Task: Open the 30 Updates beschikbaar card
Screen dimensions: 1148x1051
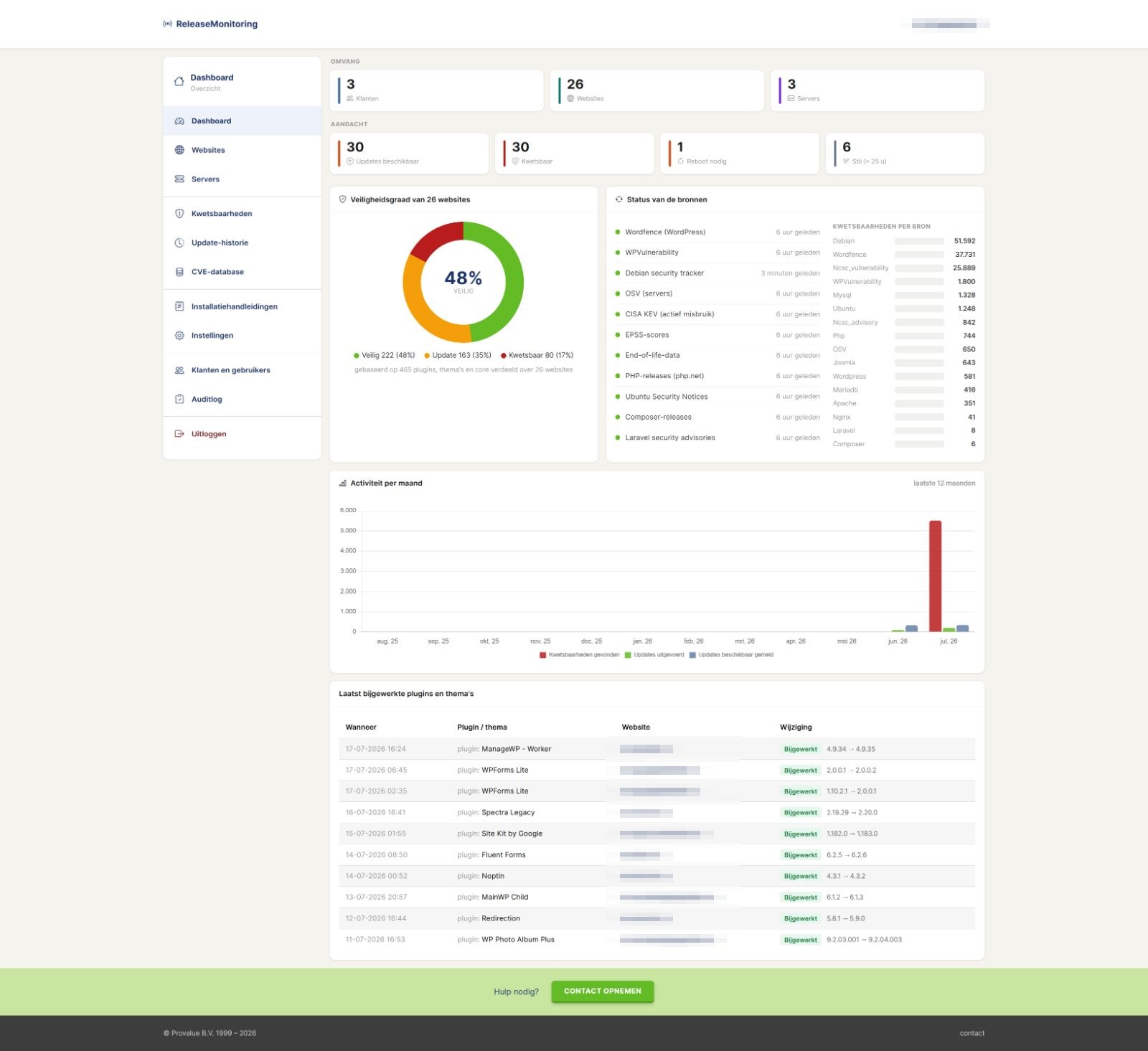Action: (x=409, y=154)
